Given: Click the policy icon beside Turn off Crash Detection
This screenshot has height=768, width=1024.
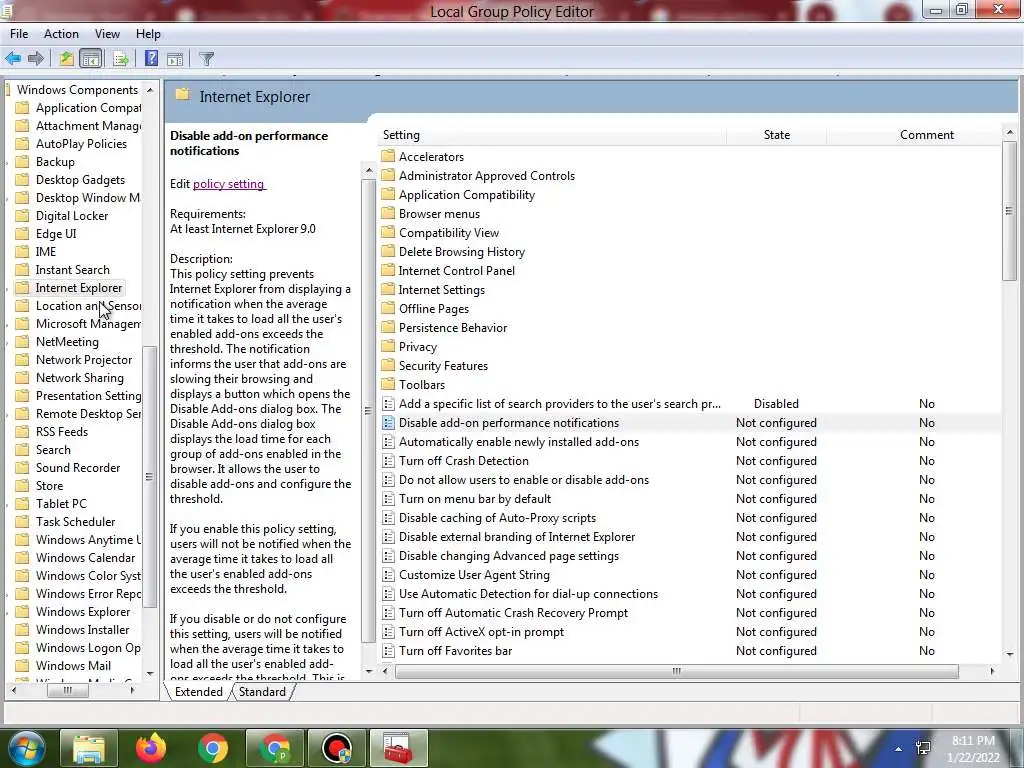Looking at the screenshot, I should coord(388,460).
